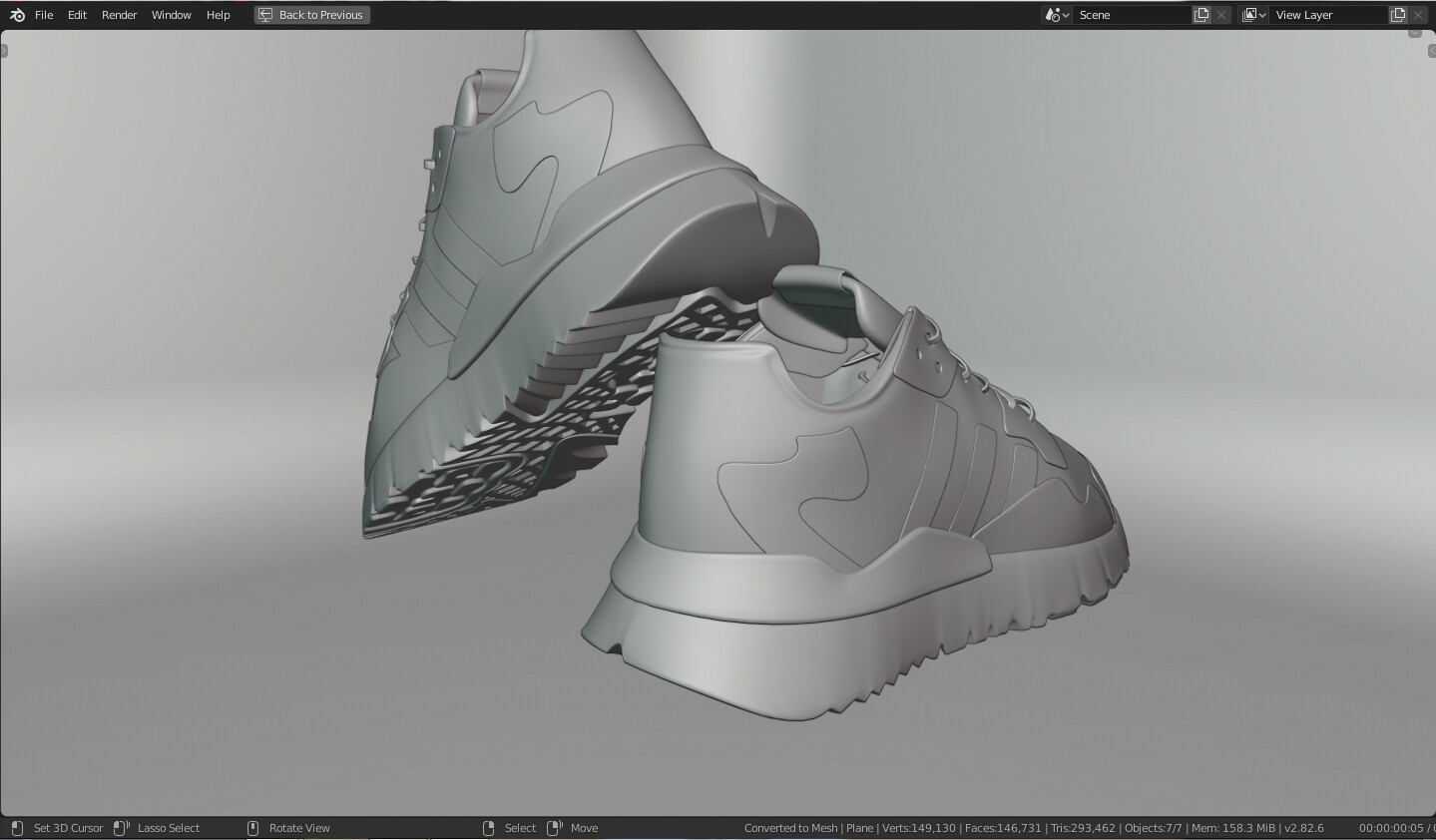Open the Window menu

pos(171,15)
